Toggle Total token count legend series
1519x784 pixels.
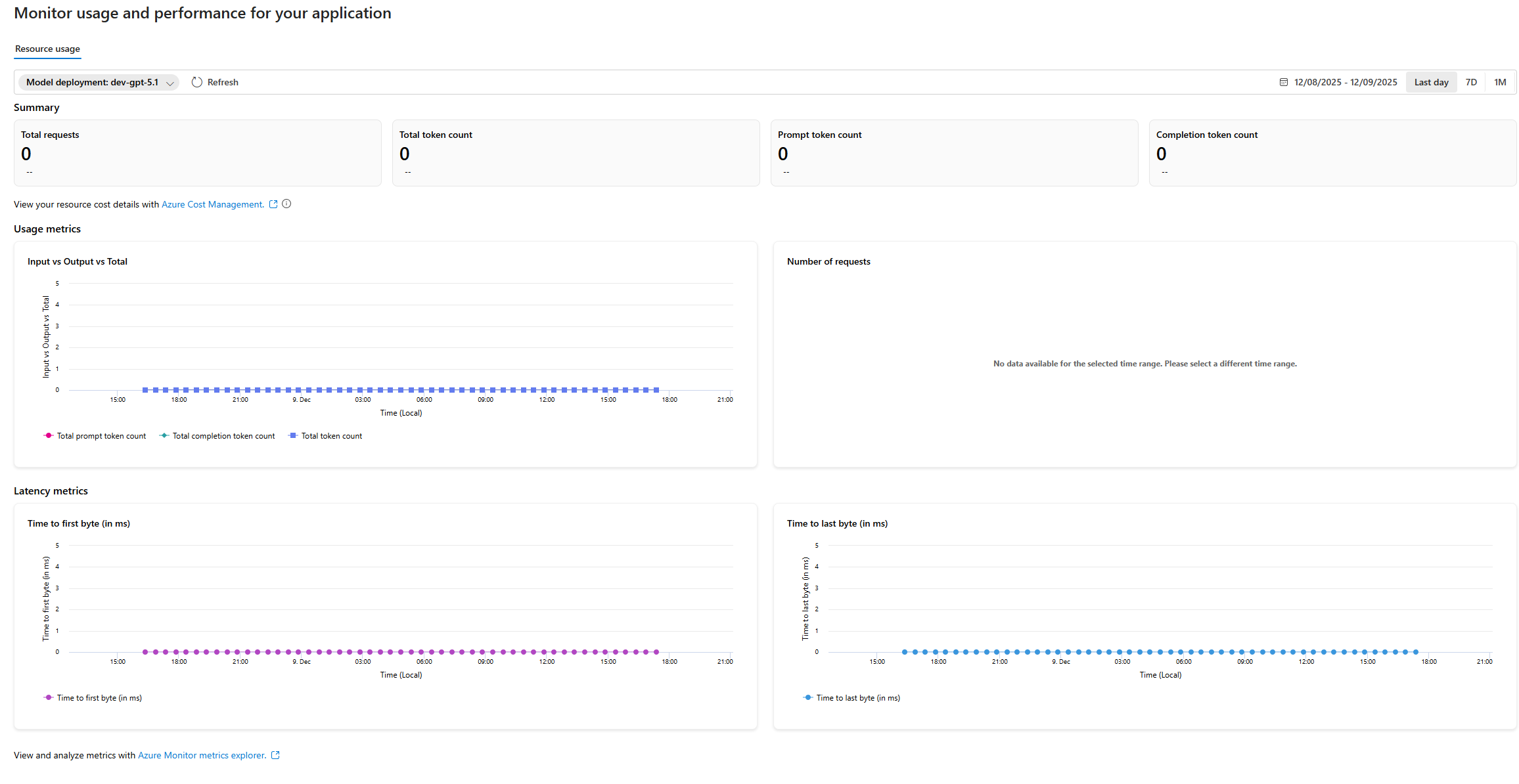331,436
